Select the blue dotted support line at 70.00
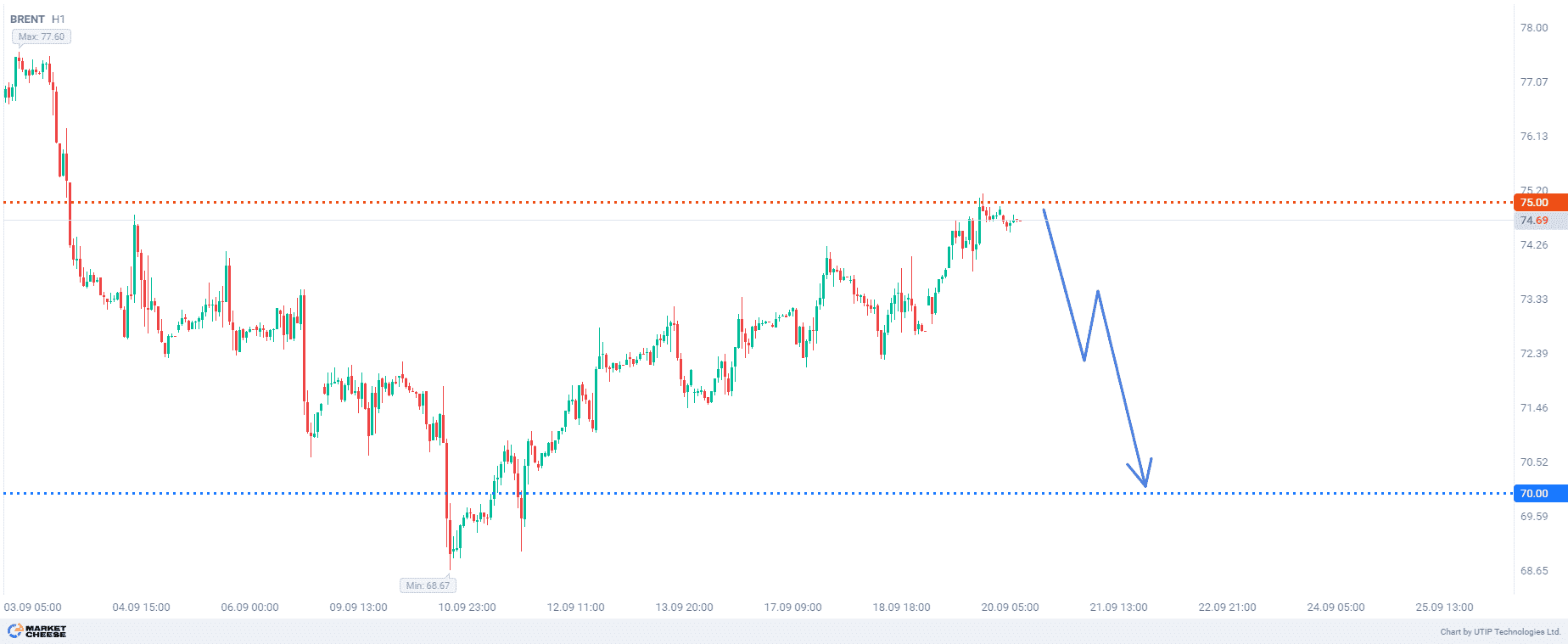Screen dimensions: 1568x644 click(x=764, y=494)
